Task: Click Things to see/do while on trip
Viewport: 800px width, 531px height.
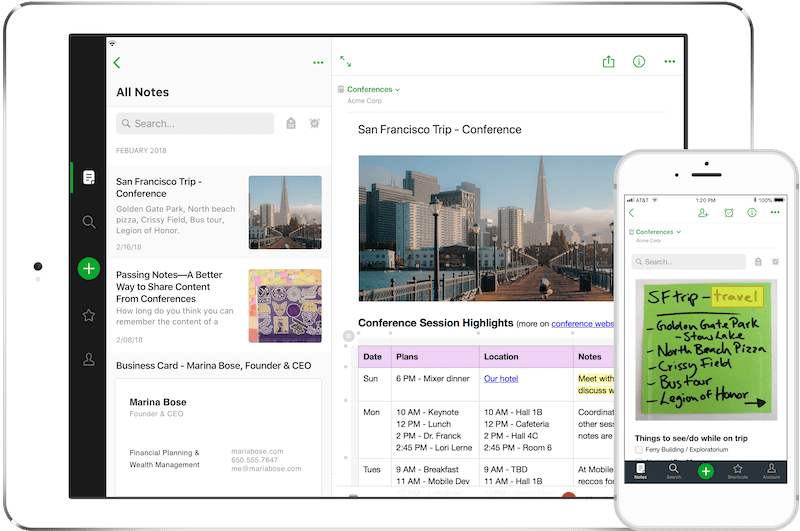Action: click(691, 438)
